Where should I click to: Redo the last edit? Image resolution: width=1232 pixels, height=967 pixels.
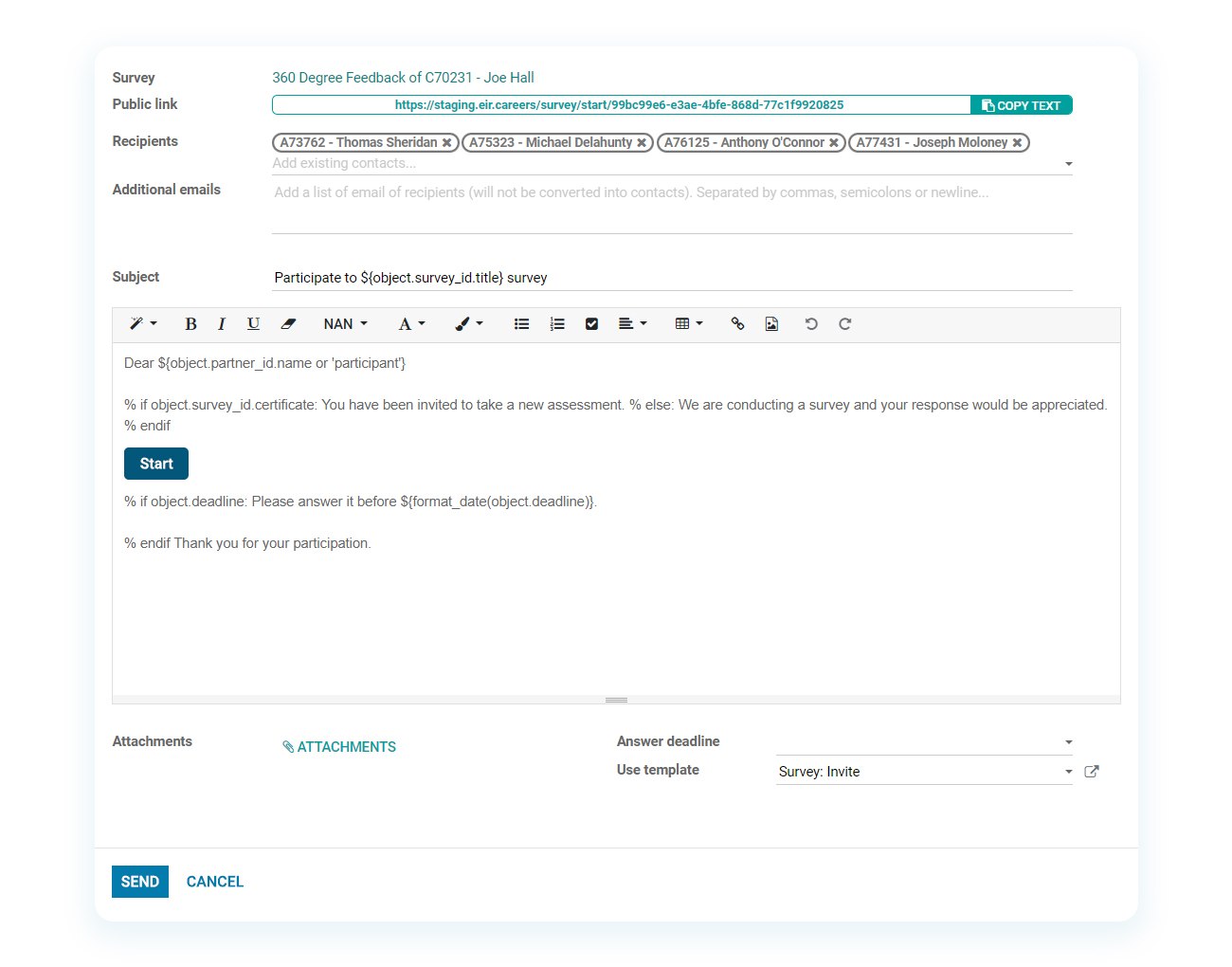pyautogui.click(x=845, y=324)
